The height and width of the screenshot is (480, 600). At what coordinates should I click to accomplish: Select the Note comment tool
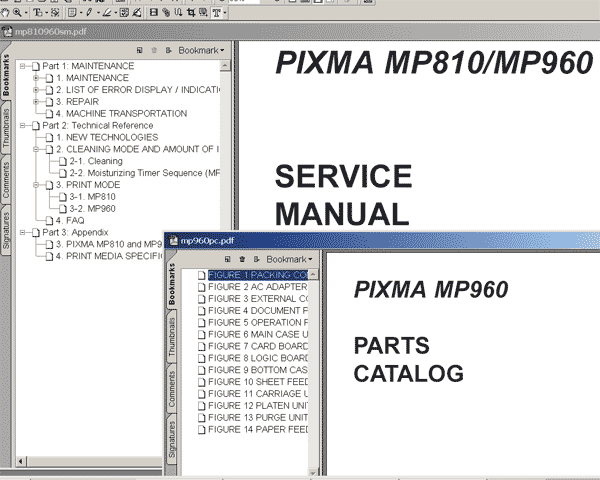click(x=72, y=13)
